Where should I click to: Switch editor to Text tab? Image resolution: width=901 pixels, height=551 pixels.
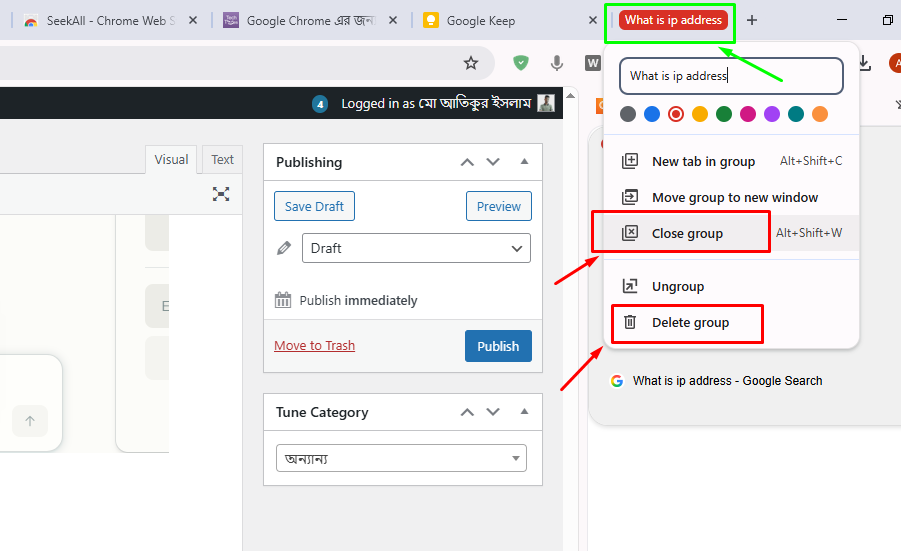[222, 160]
